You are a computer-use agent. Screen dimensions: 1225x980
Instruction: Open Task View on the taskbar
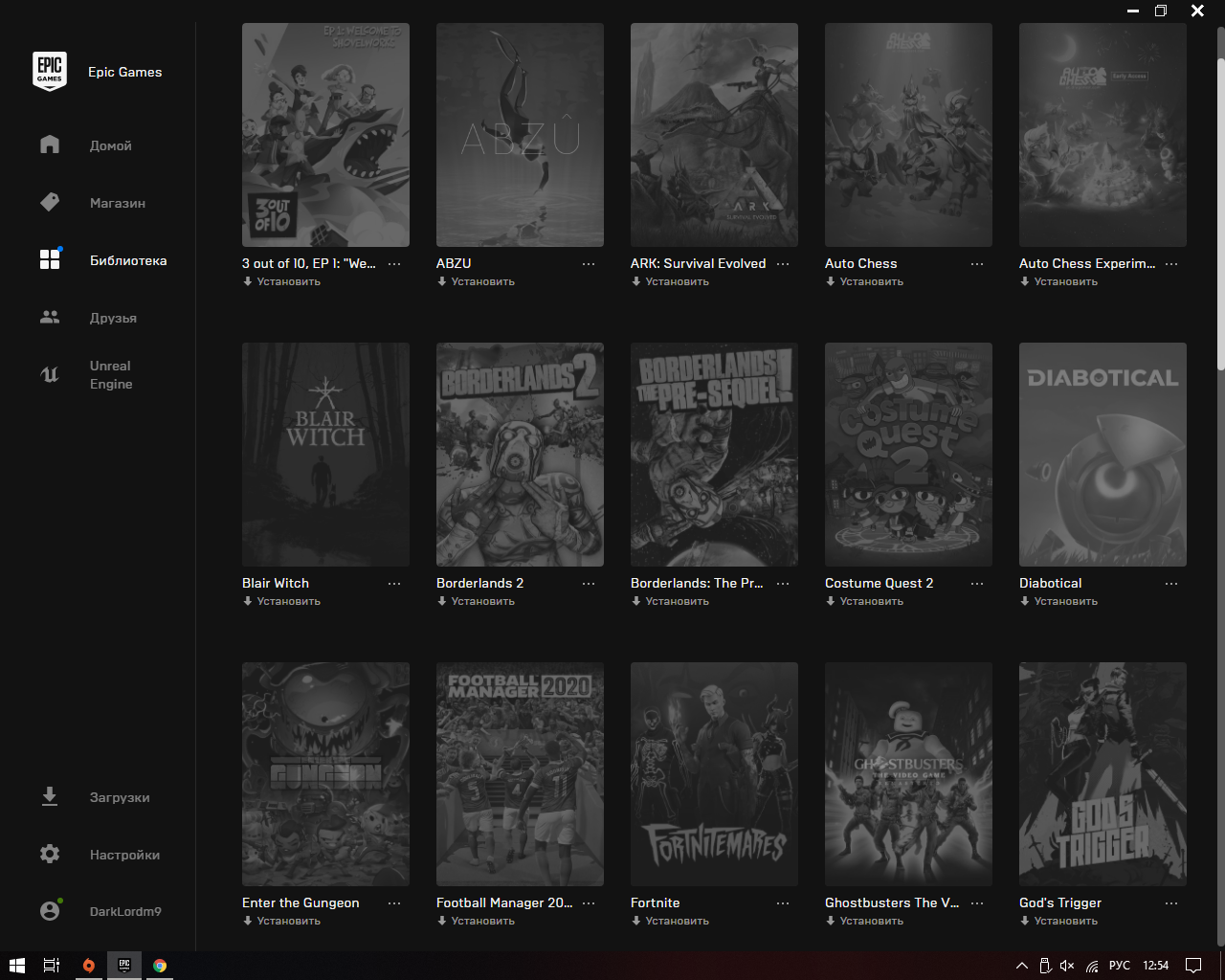tap(52, 966)
